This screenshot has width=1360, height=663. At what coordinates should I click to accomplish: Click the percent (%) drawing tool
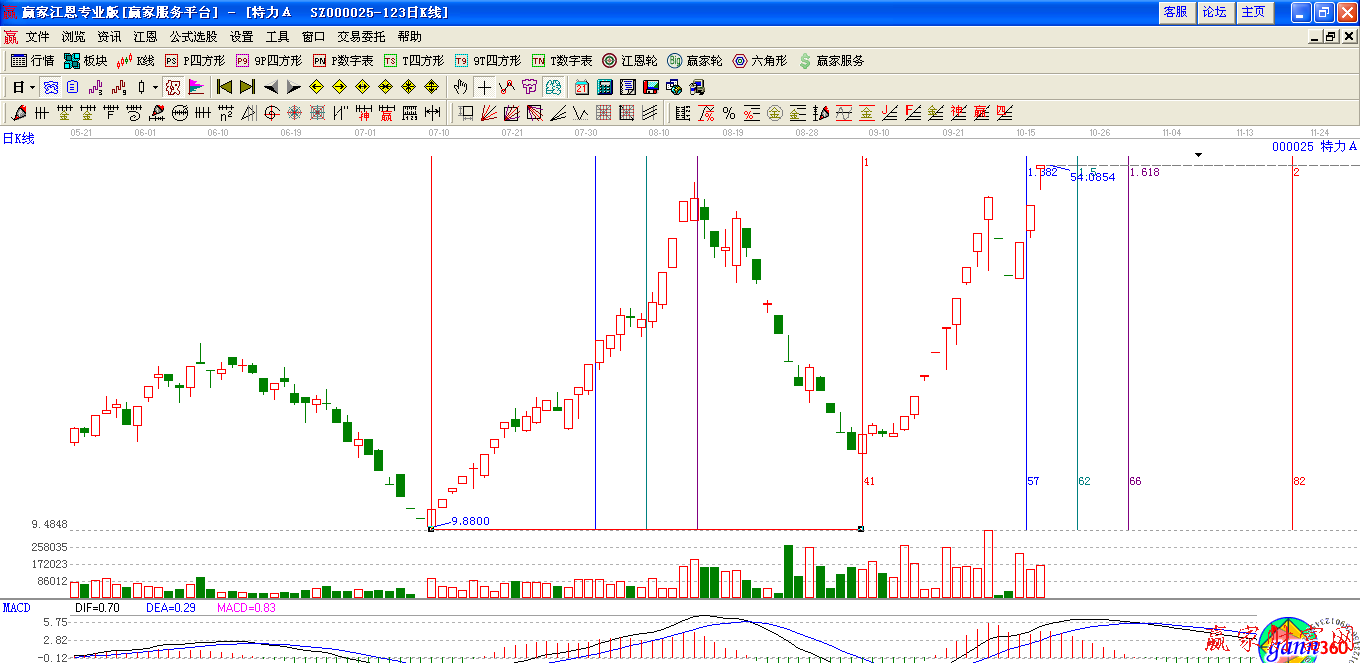click(x=729, y=113)
